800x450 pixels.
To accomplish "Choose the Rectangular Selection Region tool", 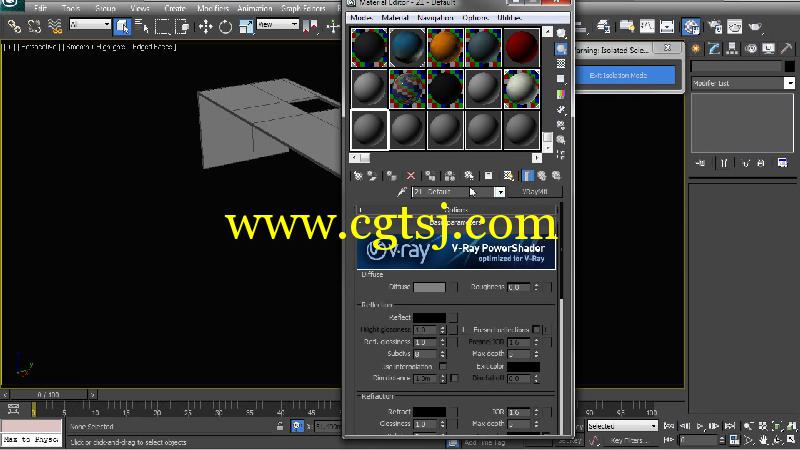I will tap(162, 26).
